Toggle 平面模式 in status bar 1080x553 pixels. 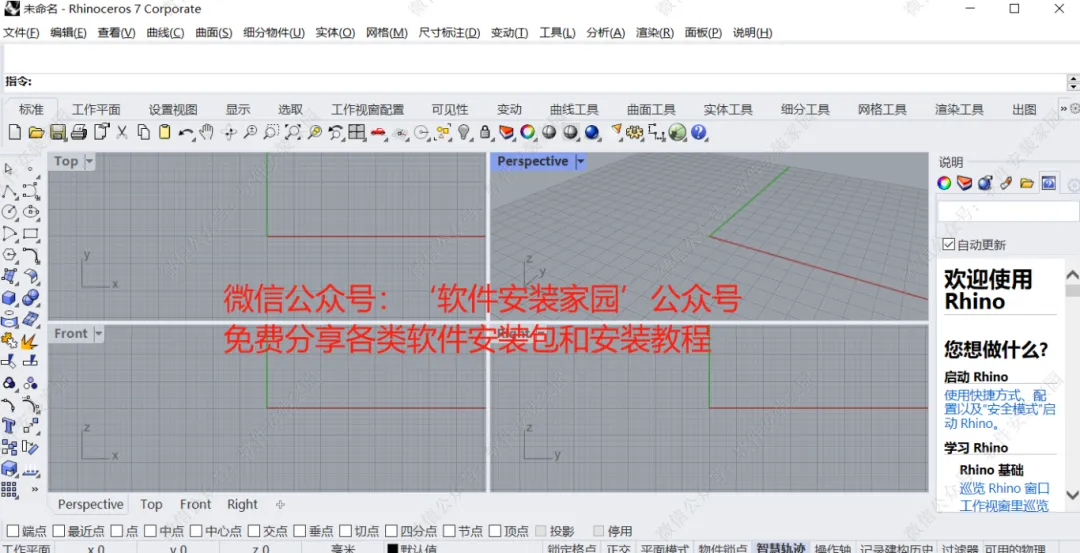664,549
